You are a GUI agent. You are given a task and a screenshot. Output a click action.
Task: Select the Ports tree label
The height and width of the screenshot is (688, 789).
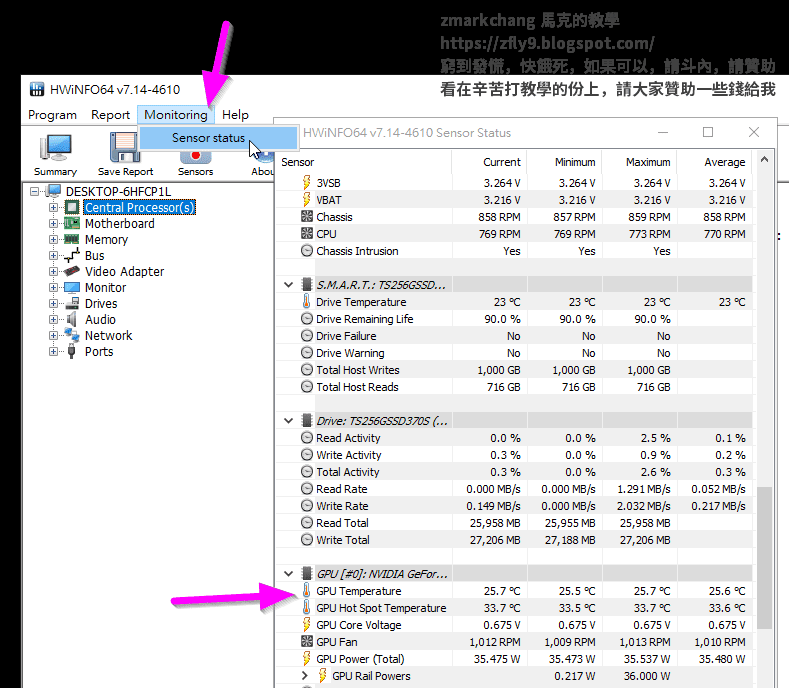99,352
